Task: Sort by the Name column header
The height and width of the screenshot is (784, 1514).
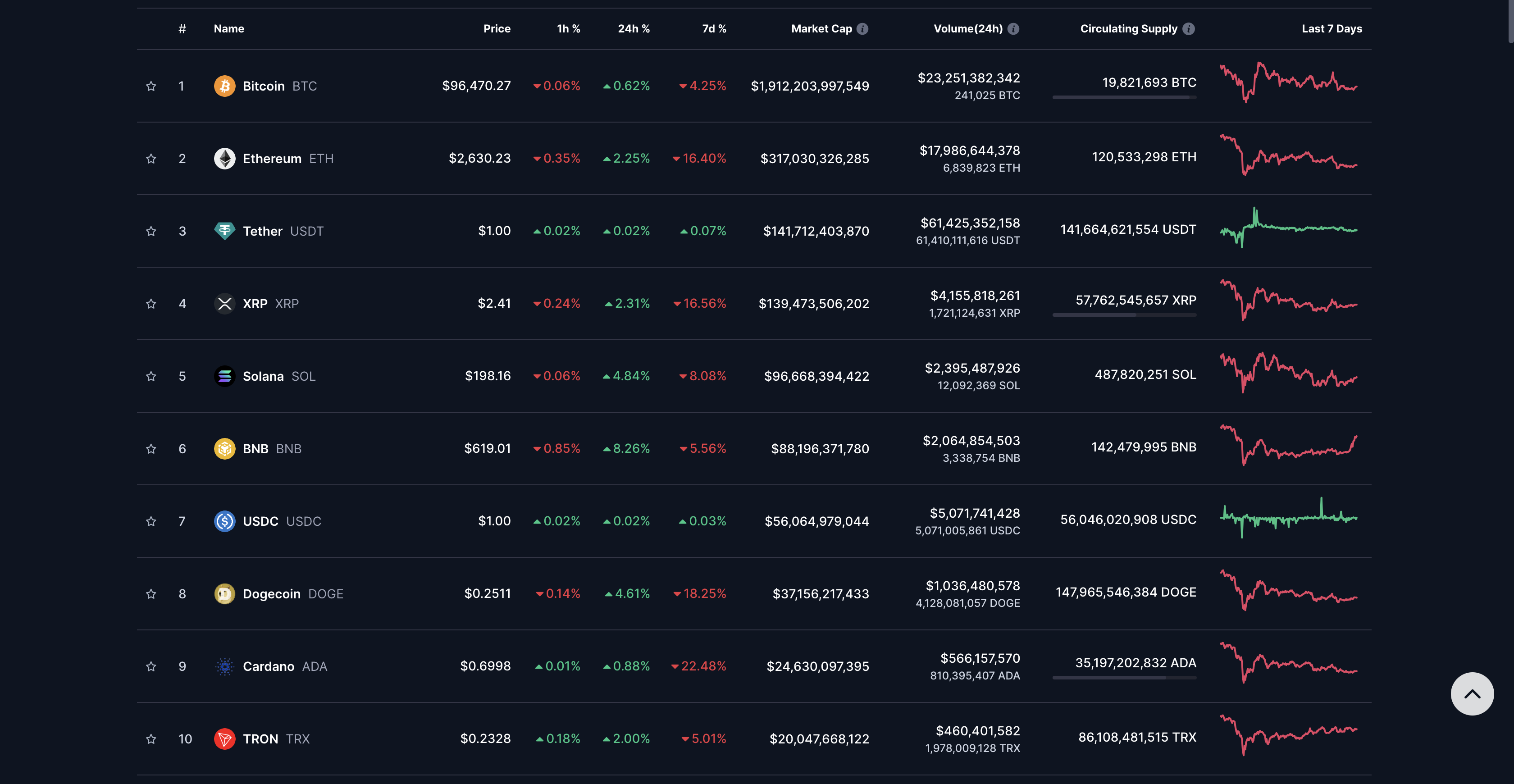Action: coord(228,29)
